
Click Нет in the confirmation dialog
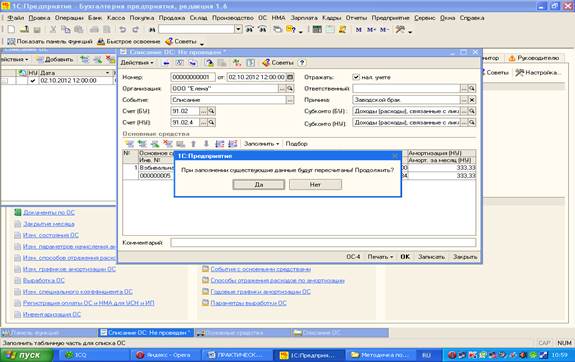tap(315, 184)
